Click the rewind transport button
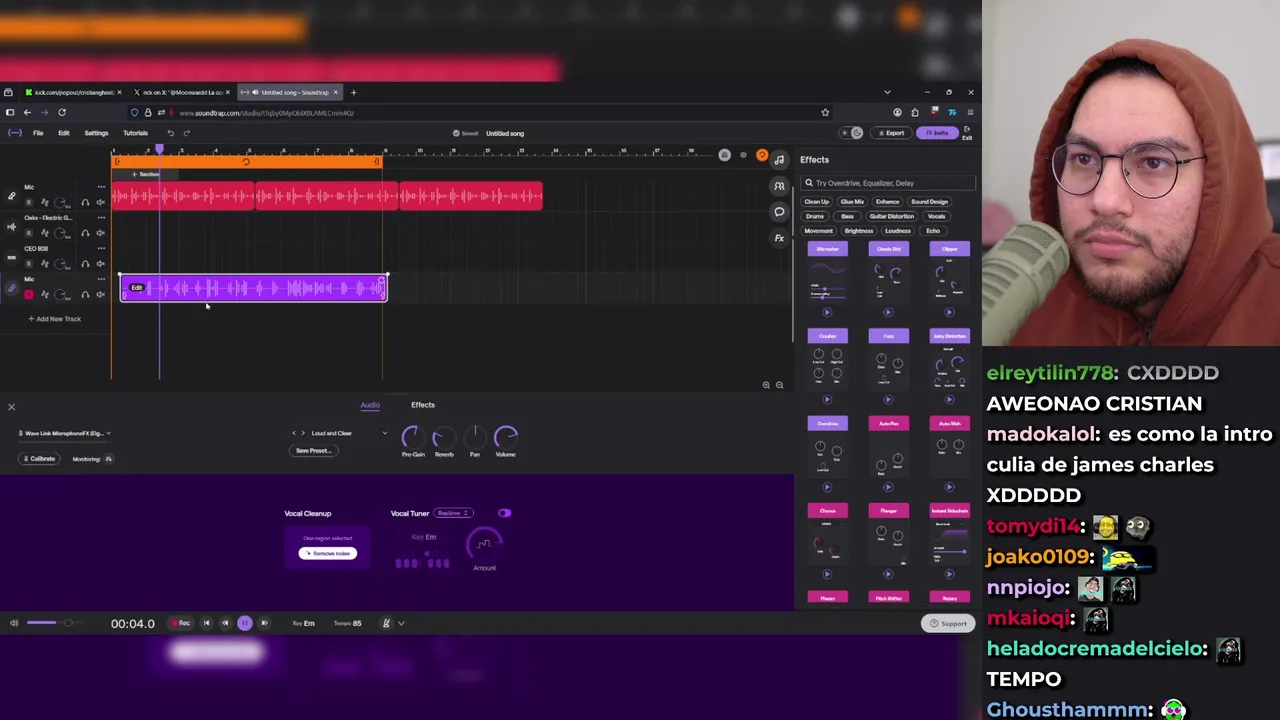The image size is (1280, 720). tap(225, 623)
